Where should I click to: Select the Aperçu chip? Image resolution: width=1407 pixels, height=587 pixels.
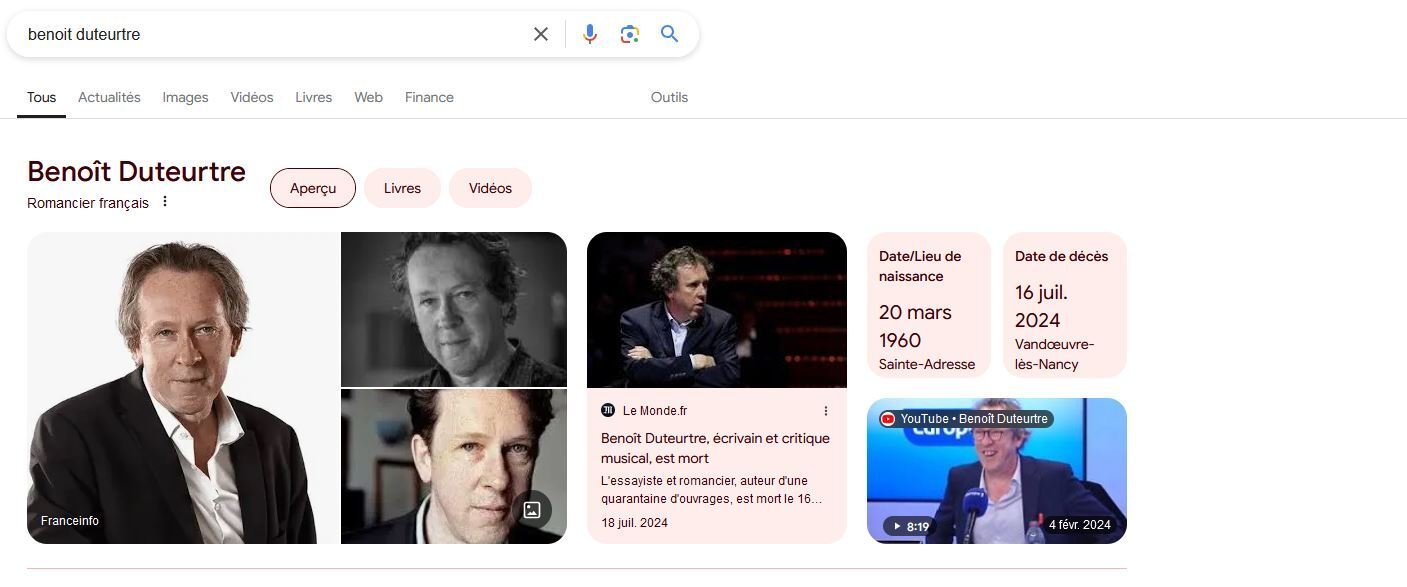[x=313, y=188]
